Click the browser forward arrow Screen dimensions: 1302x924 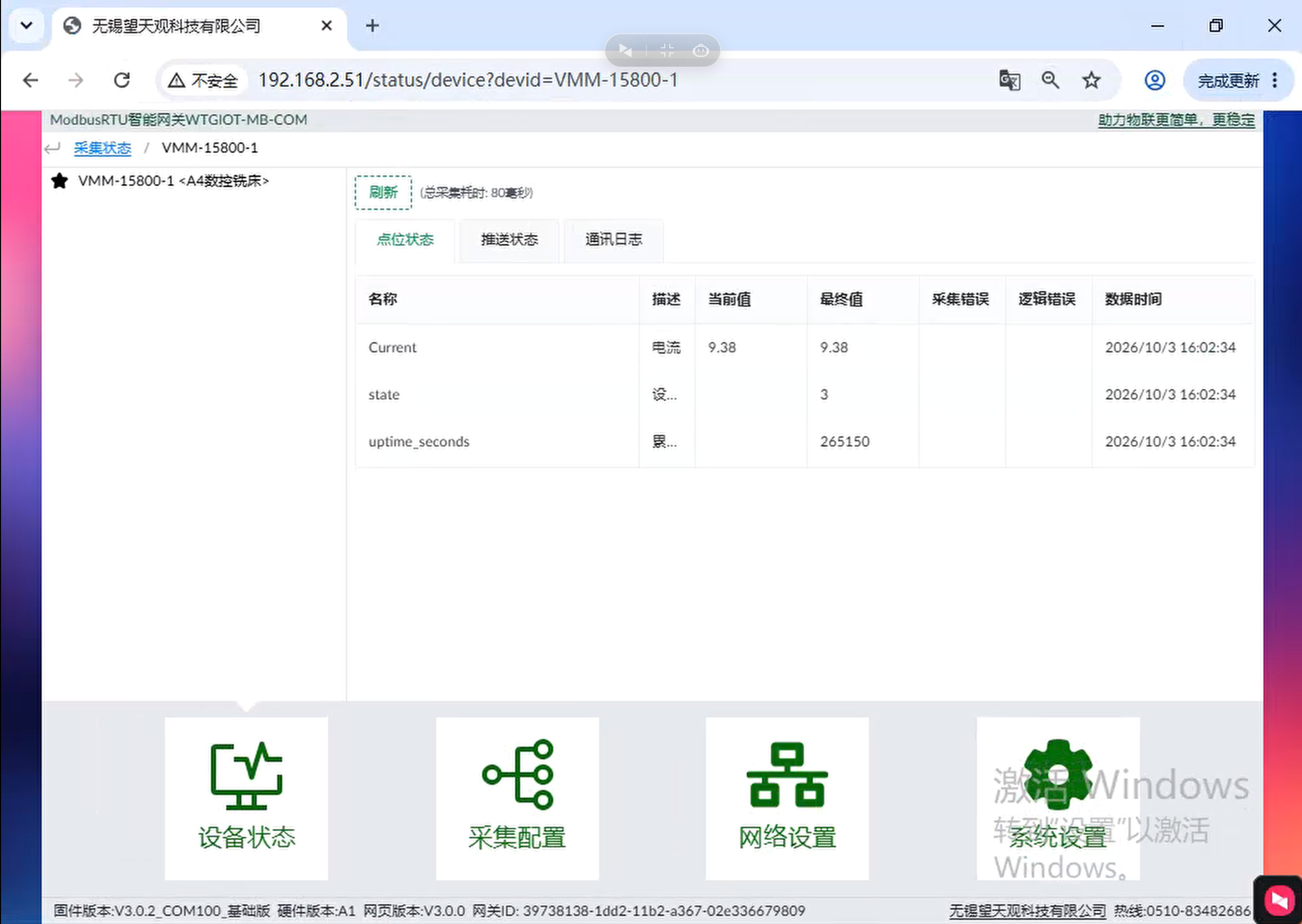(76, 80)
